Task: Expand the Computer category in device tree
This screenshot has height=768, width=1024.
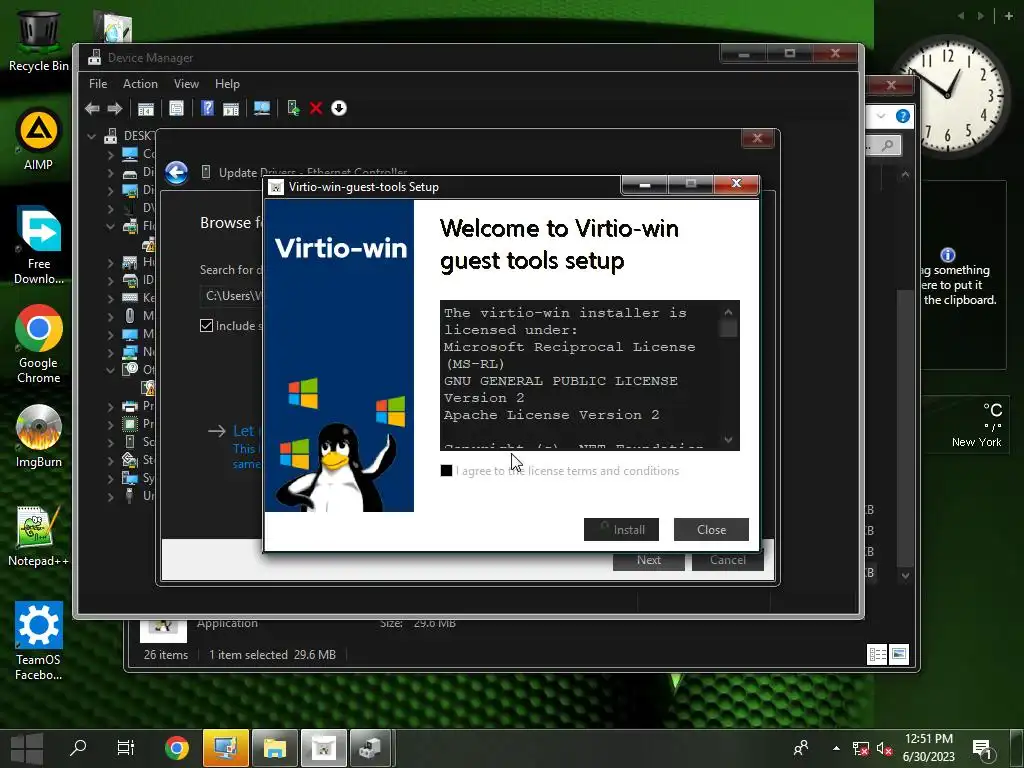Action: coord(110,155)
